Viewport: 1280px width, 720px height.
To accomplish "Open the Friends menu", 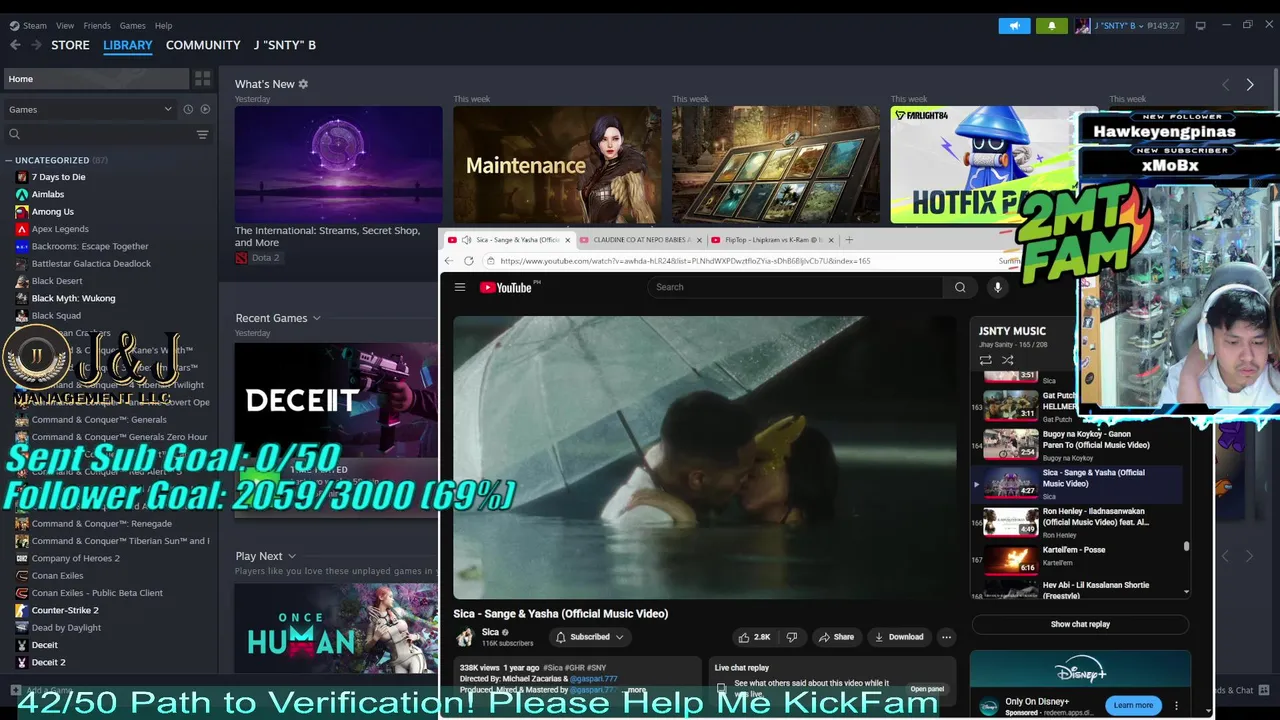I will click(97, 26).
